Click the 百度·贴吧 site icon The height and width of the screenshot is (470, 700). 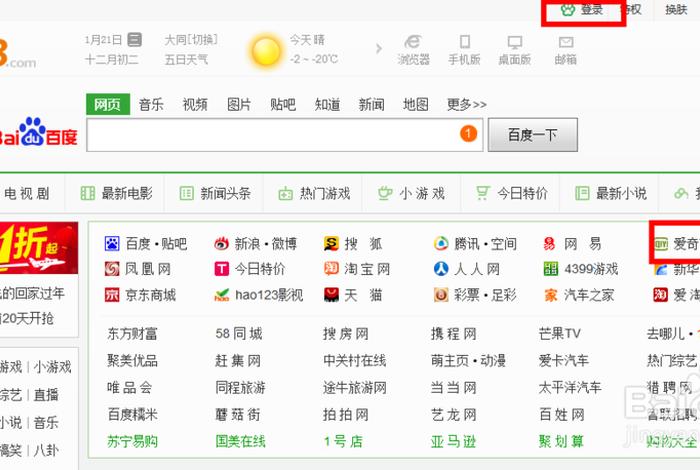pyautogui.click(x=112, y=244)
